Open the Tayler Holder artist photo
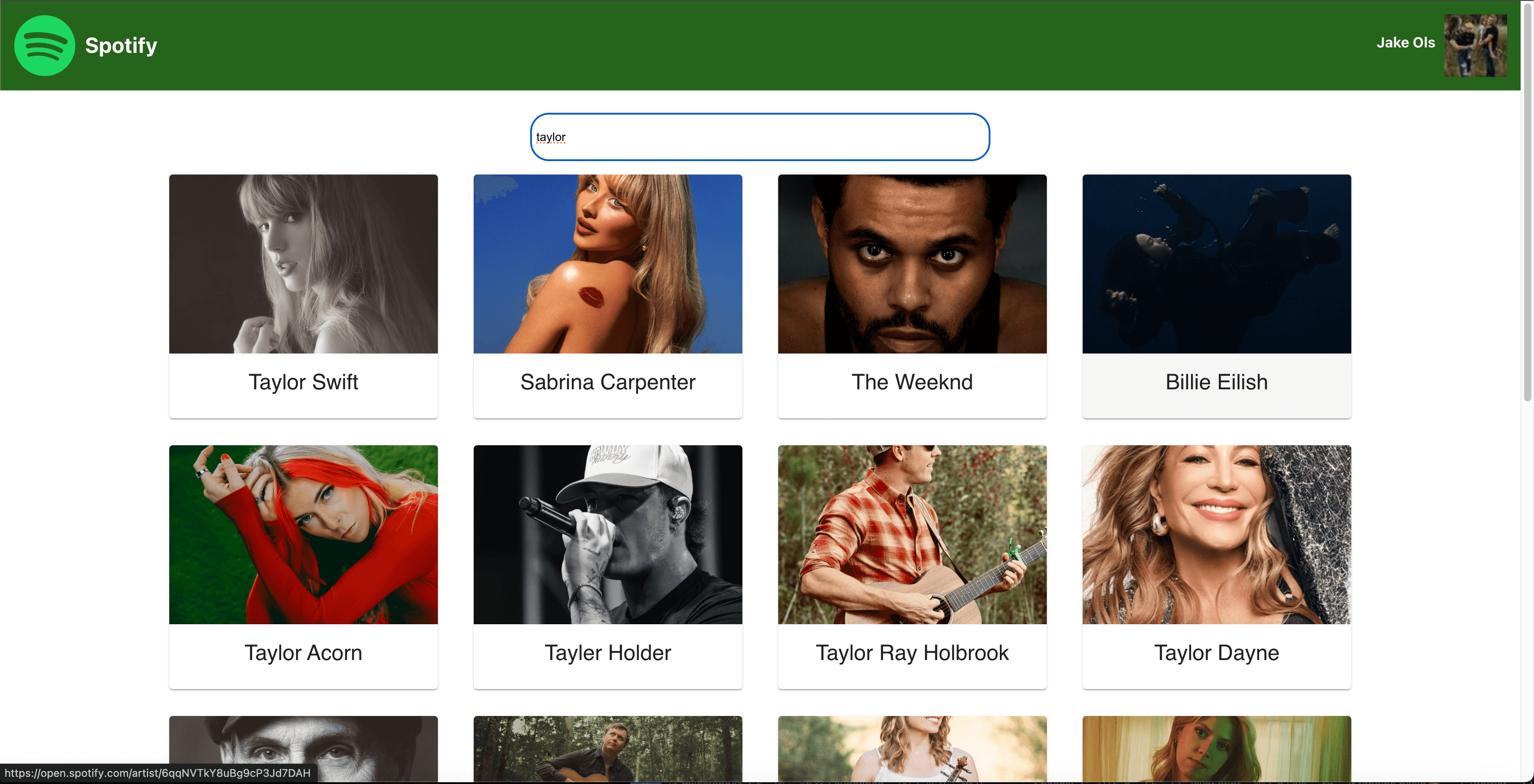Viewport: 1534px width, 784px height. (608, 535)
